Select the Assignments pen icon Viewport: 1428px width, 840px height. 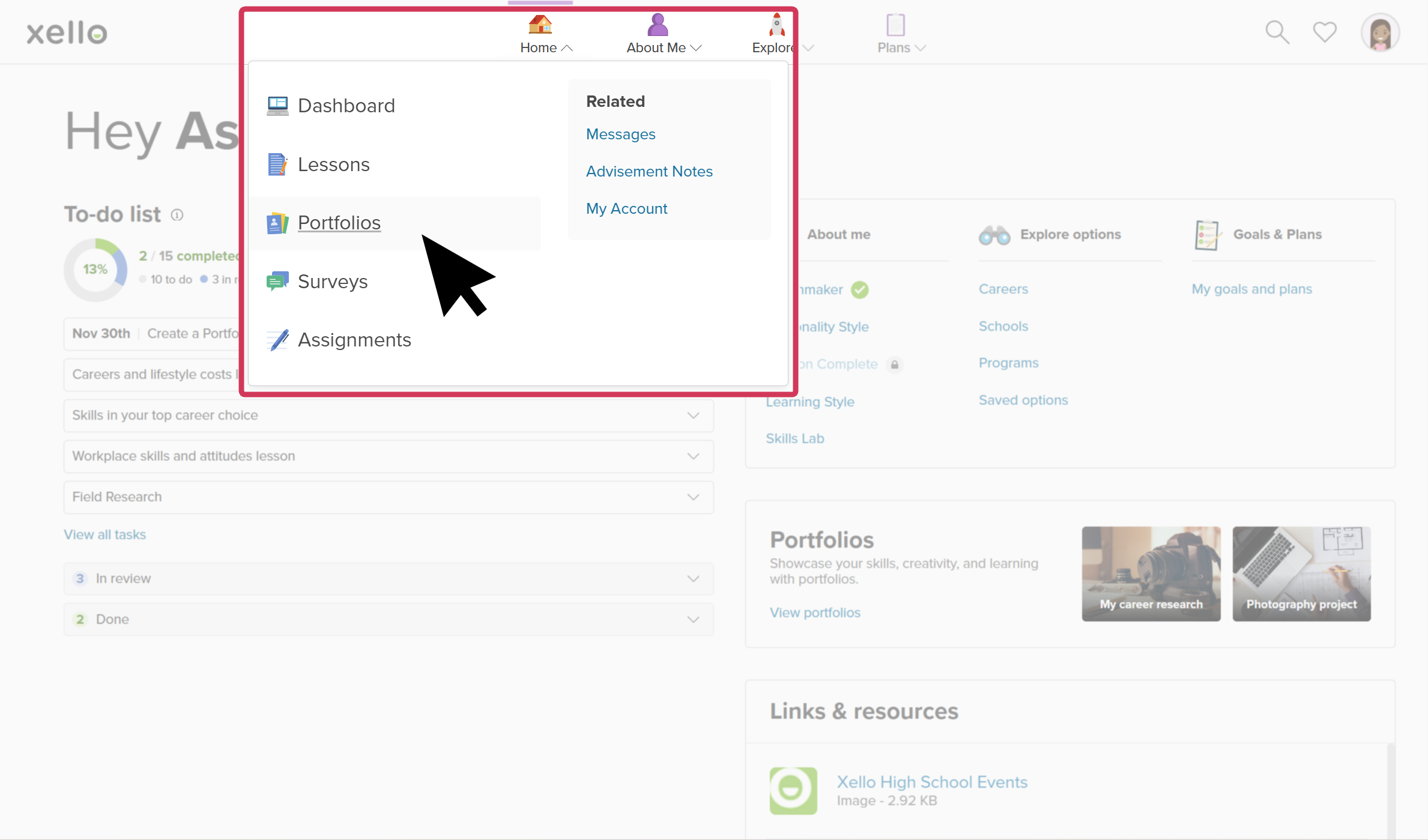tap(277, 339)
